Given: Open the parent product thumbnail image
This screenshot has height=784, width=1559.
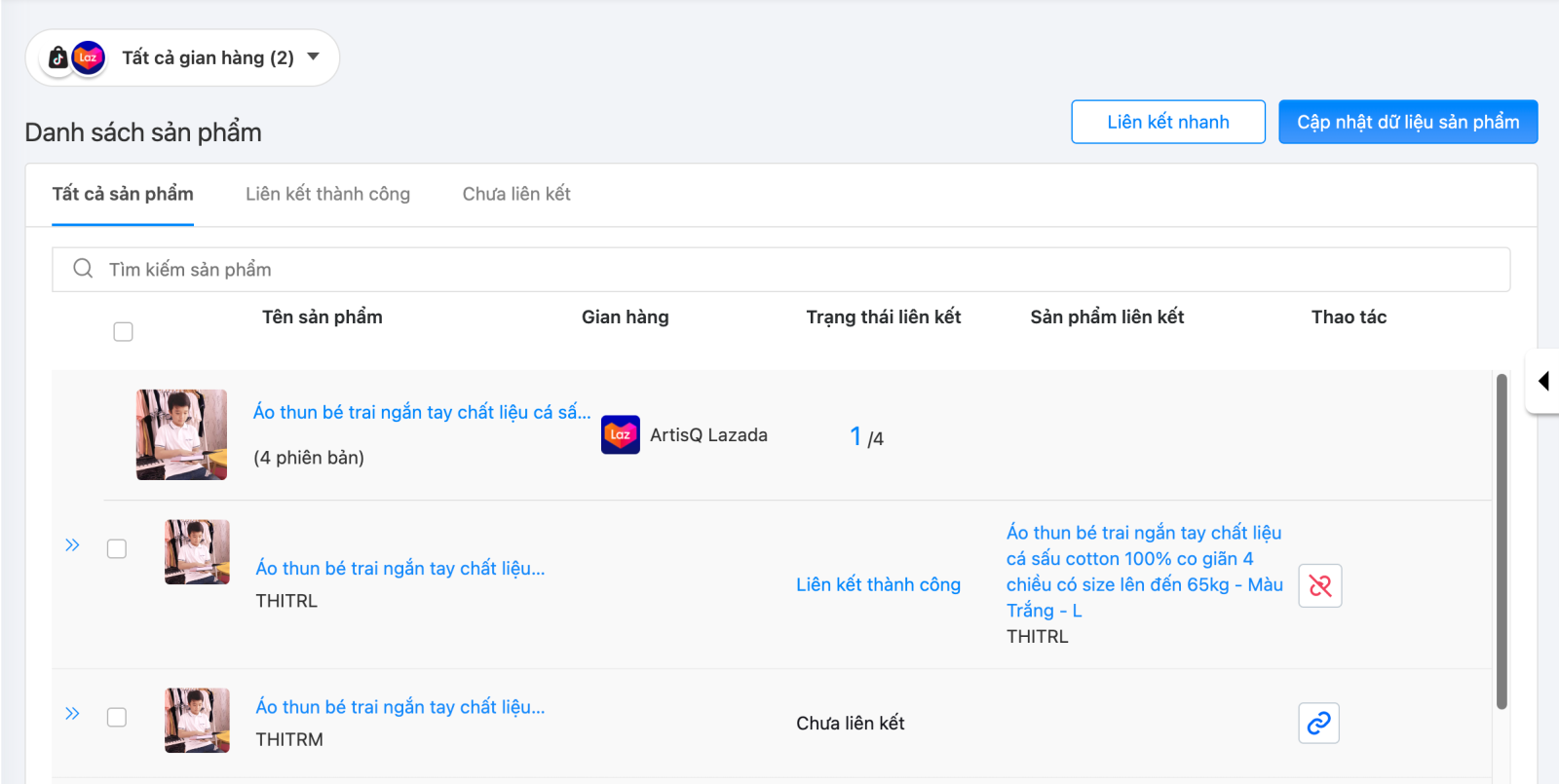Looking at the screenshot, I should [x=181, y=434].
